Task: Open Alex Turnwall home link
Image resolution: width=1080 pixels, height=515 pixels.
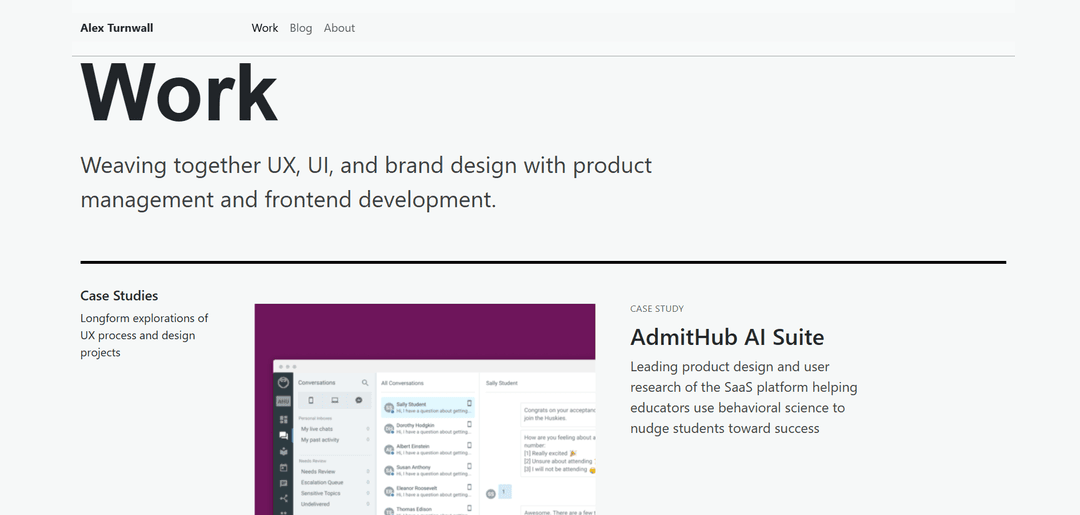Action: pyautogui.click(x=116, y=28)
